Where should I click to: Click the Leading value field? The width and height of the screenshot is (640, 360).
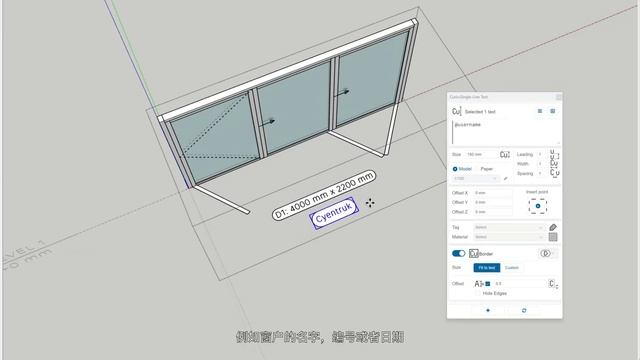(541, 154)
